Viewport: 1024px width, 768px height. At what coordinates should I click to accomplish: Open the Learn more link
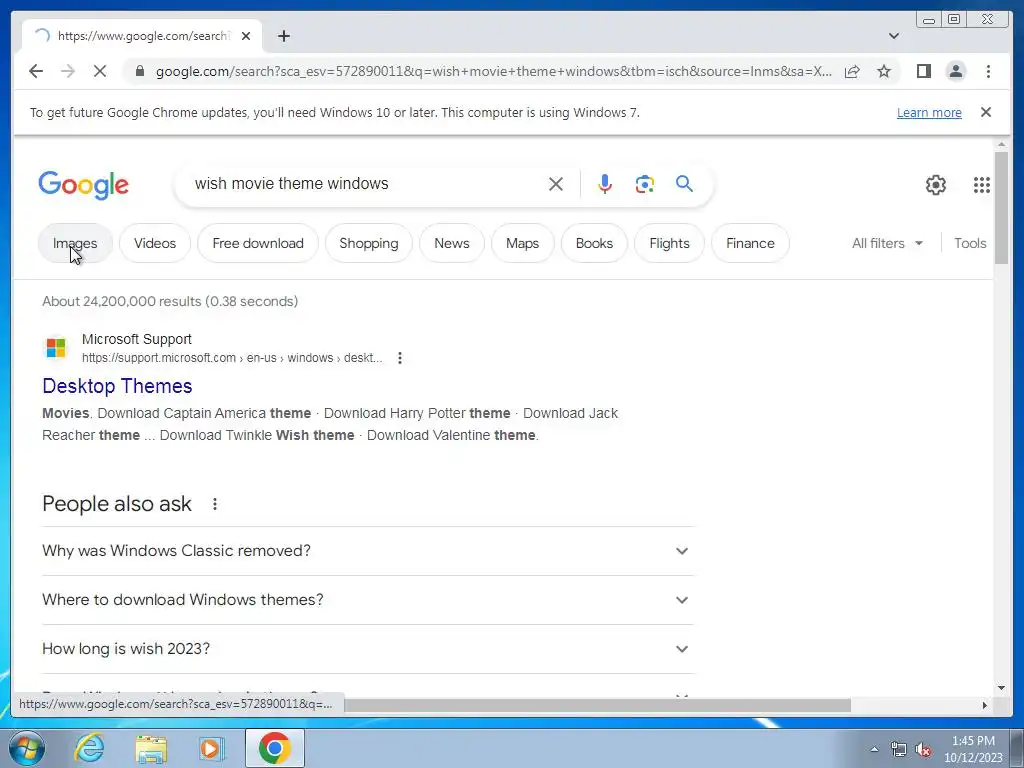click(929, 112)
